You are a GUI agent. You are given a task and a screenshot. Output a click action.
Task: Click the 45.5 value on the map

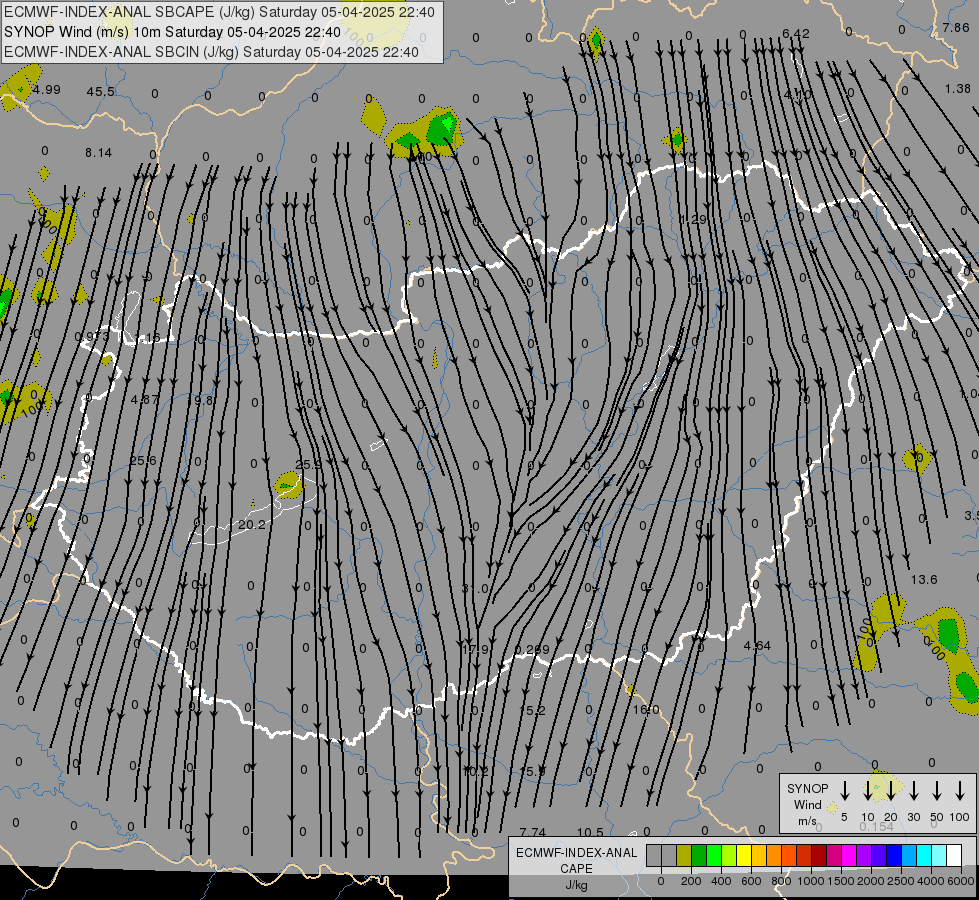coord(101,92)
